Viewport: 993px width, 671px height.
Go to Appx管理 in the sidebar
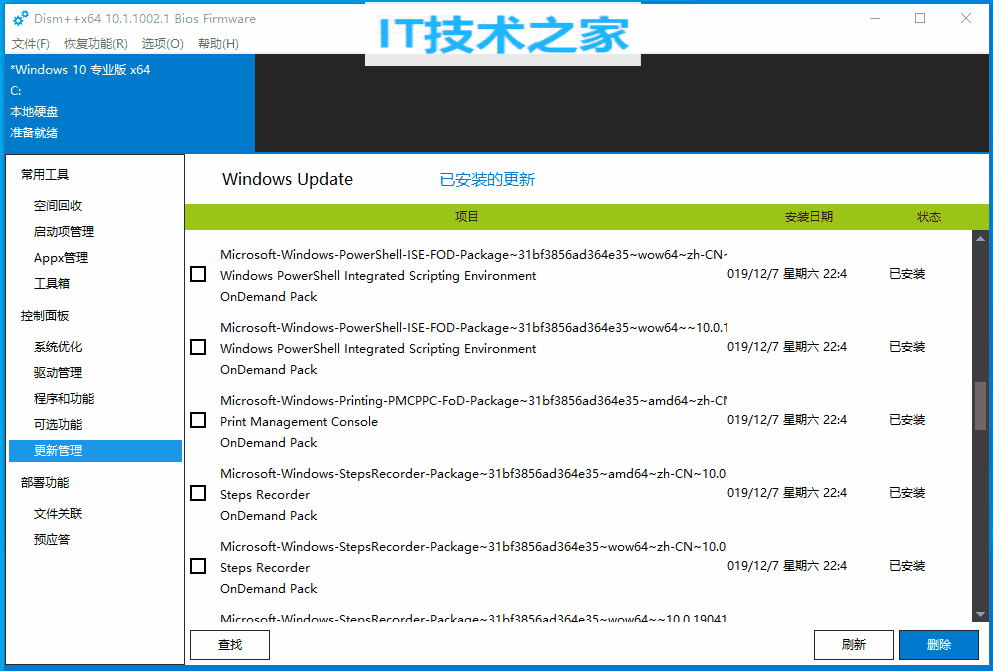61,257
